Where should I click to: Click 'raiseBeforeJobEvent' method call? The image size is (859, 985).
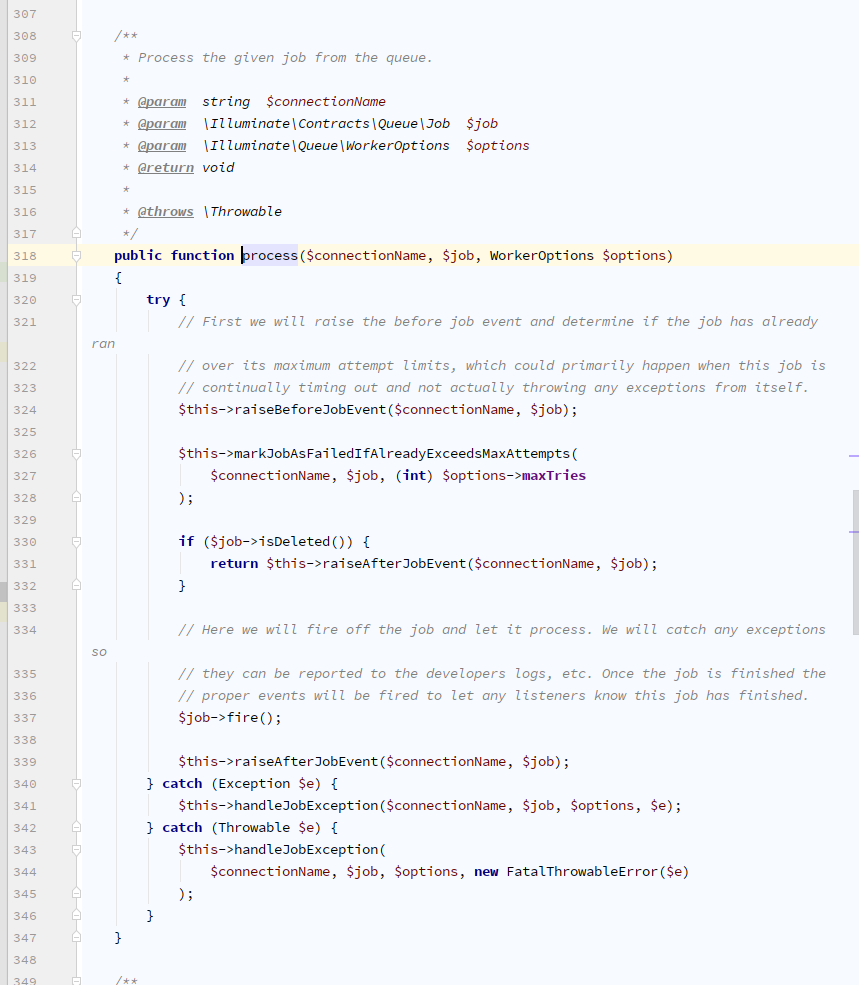pos(310,410)
